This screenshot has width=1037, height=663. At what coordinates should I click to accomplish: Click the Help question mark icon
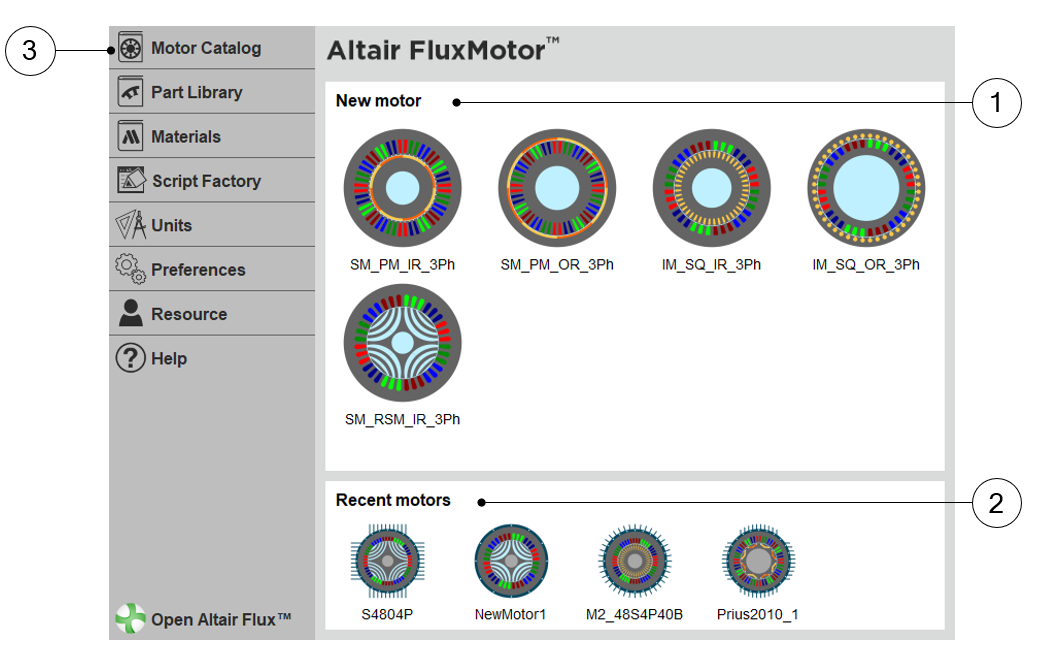tap(131, 358)
